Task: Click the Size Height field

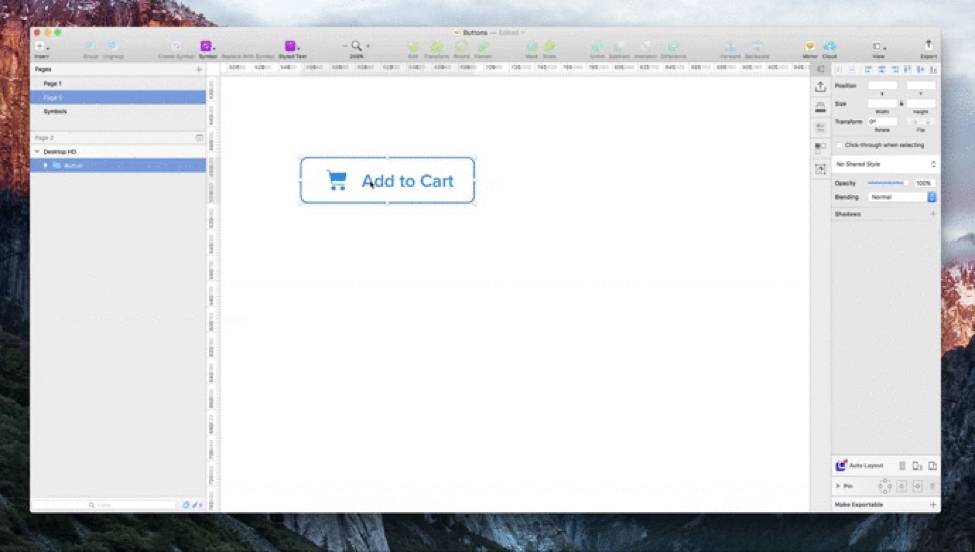Action: pyautogui.click(x=921, y=103)
